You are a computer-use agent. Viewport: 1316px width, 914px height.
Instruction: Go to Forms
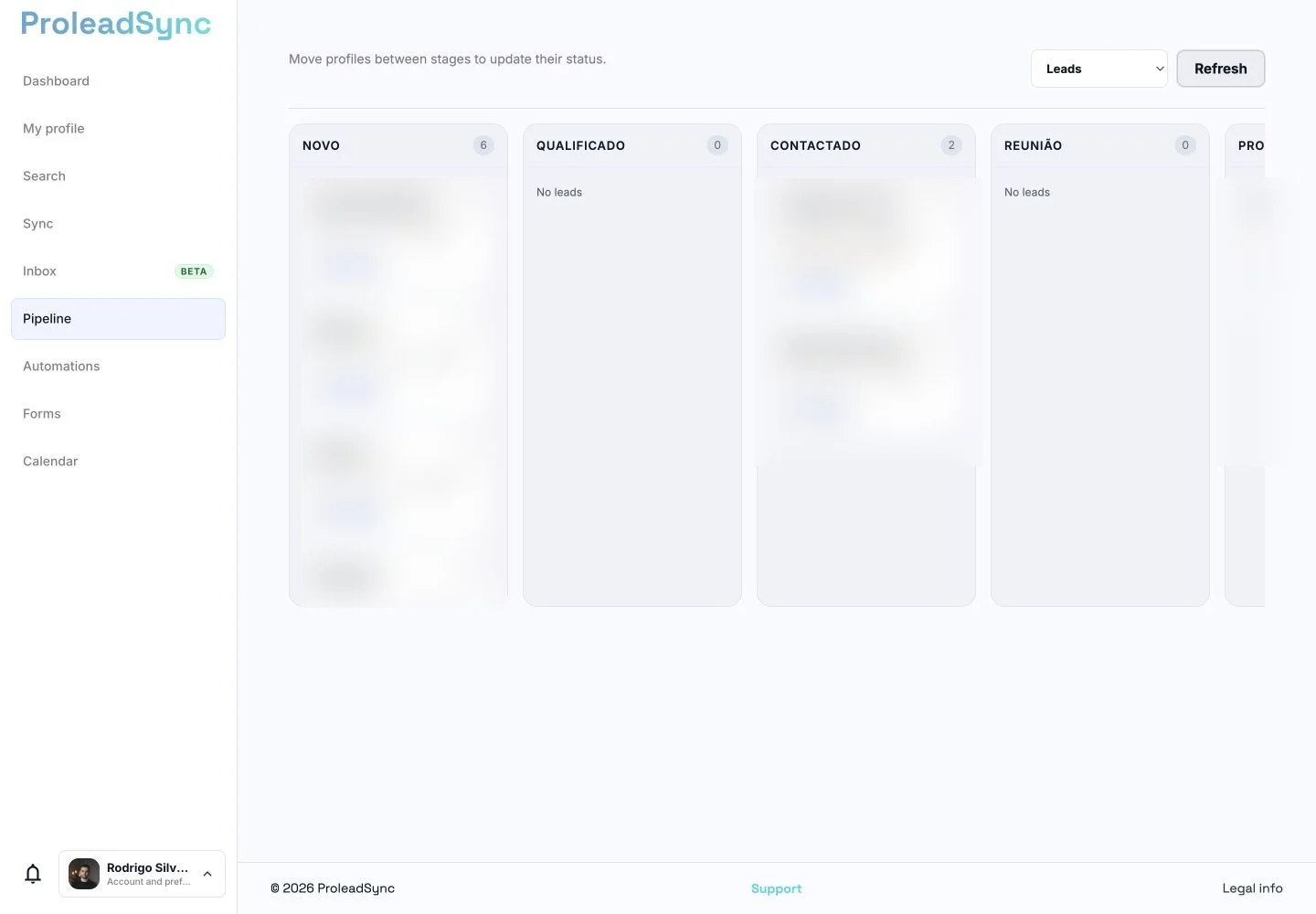tap(42, 414)
